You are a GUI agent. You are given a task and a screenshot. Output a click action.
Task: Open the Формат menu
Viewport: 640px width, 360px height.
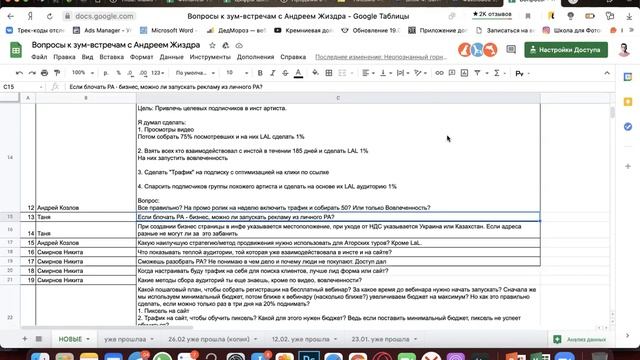(x=142, y=57)
